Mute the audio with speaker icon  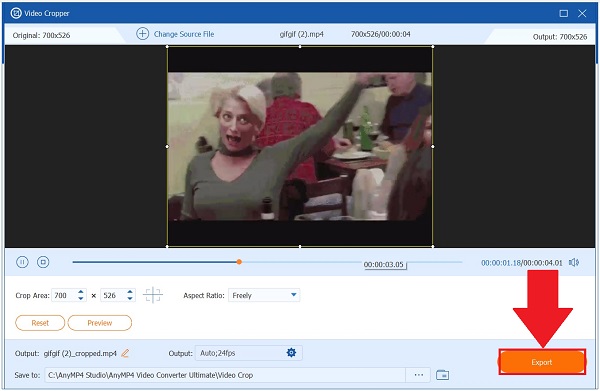click(x=574, y=262)
